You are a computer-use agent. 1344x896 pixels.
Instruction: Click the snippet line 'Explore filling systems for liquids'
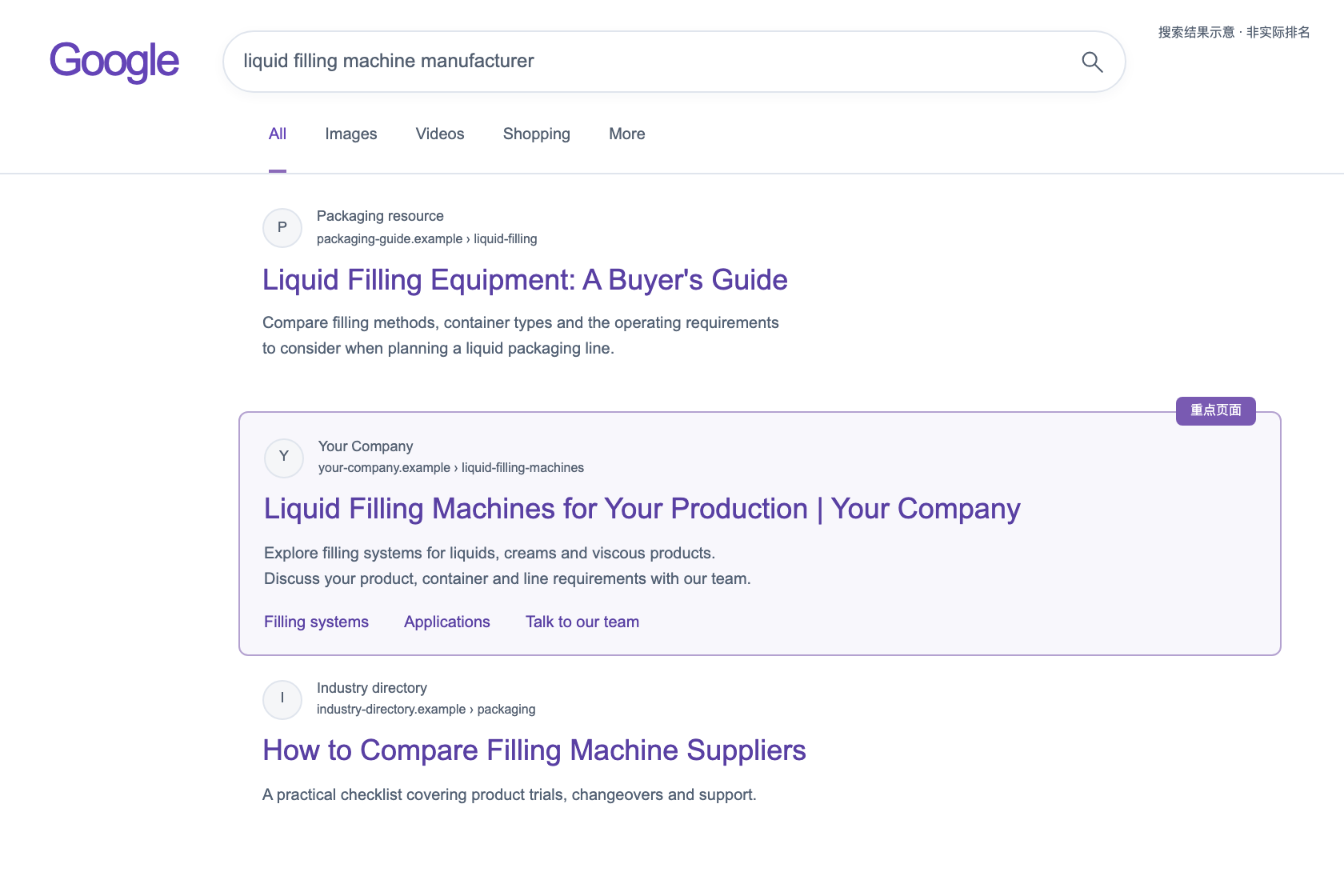click(490, 553)
